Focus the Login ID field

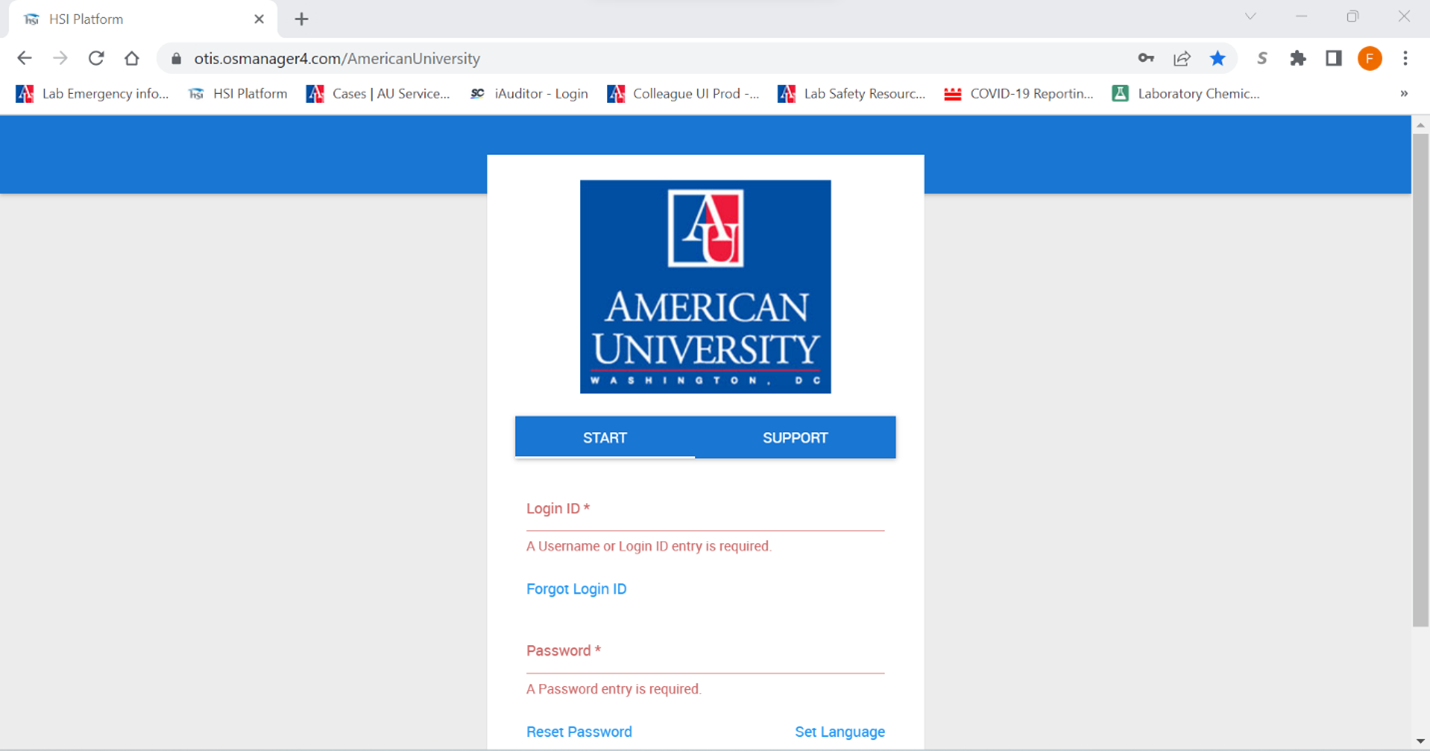(x=705, y=510)
